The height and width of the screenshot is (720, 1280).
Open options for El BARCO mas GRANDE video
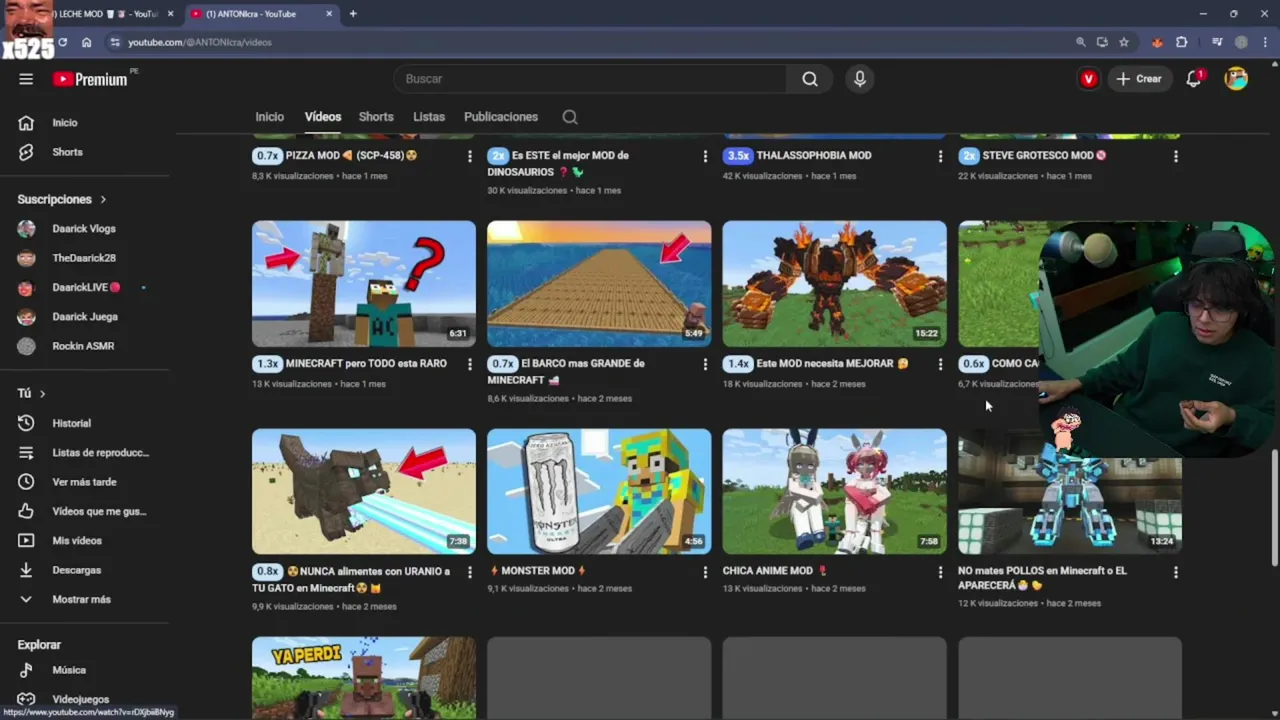[705, 364]
